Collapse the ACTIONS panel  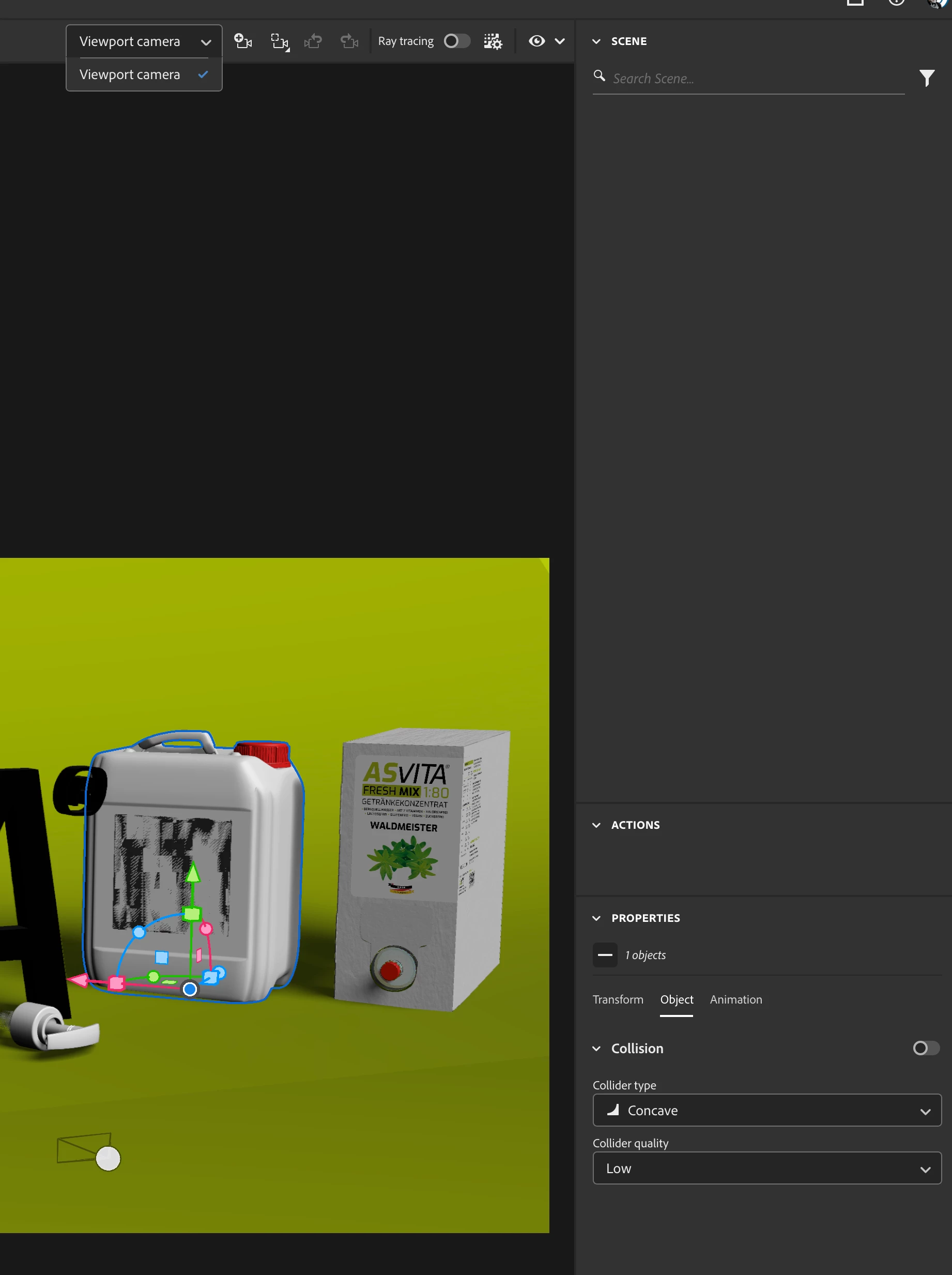click(596, 825)
